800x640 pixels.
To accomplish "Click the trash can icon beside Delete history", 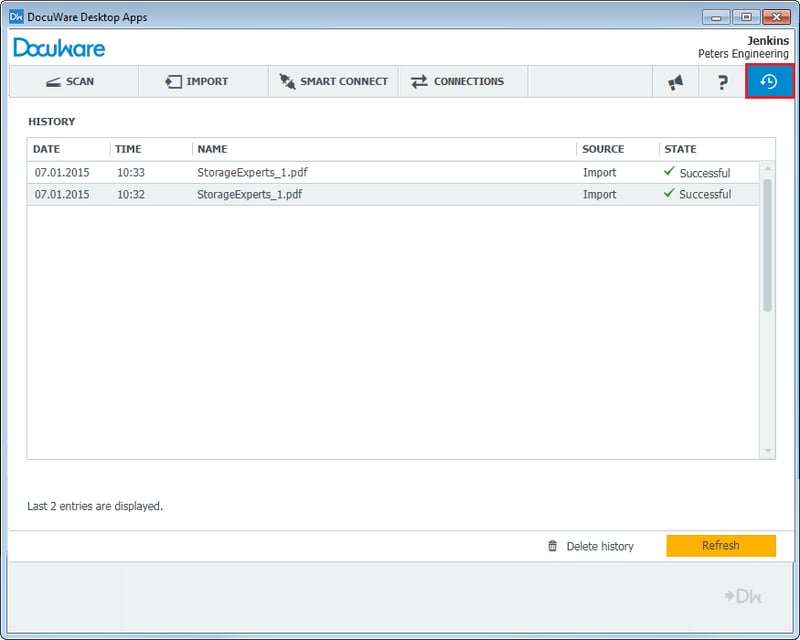I will coord(552,546).
